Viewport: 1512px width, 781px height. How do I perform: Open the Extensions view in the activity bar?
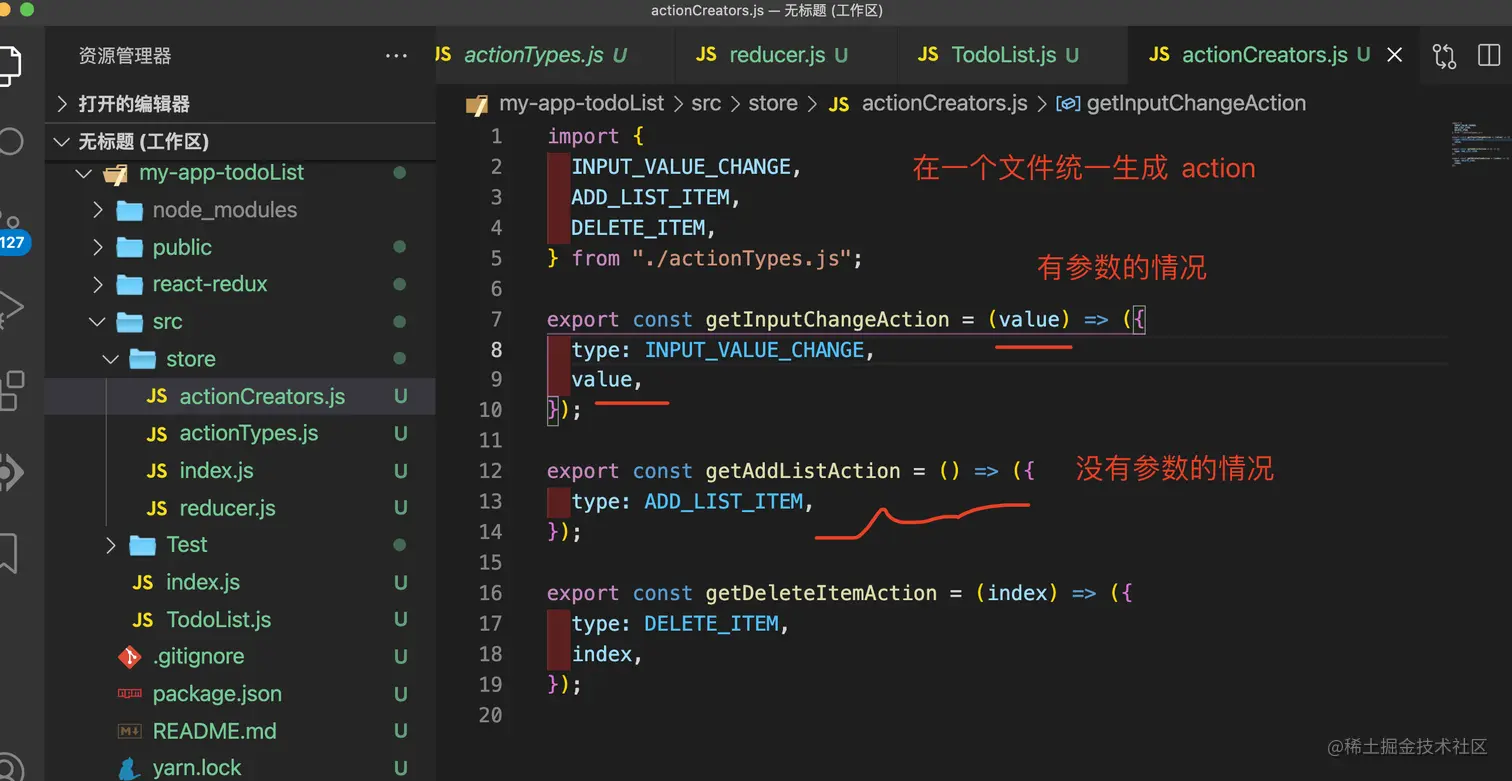click(11, 390)
